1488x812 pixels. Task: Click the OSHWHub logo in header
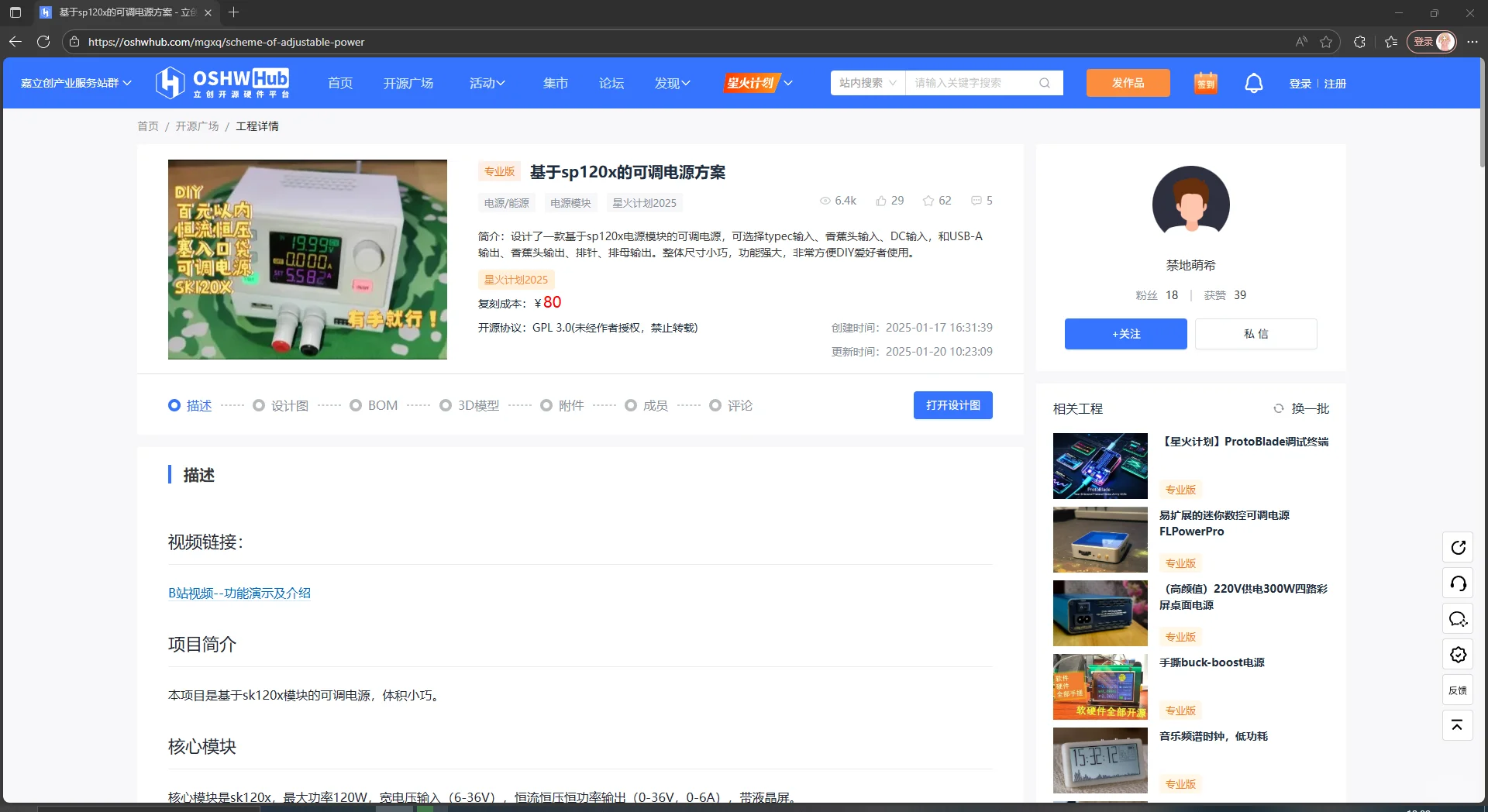click(x=222, y=83)
